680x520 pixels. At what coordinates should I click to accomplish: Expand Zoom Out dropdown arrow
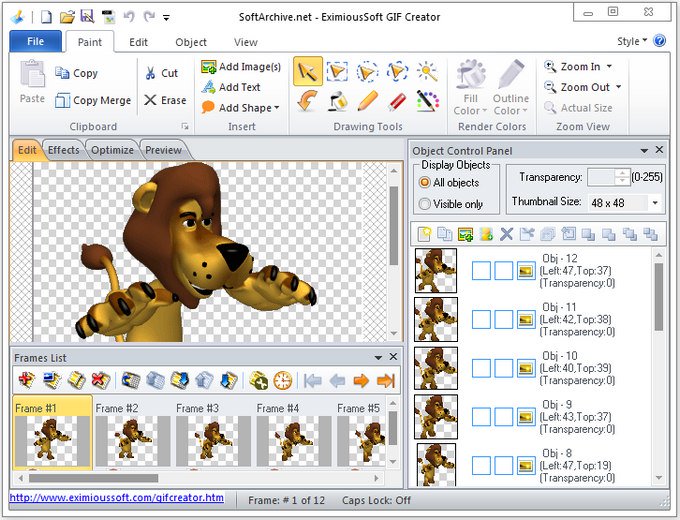pyautogui.click(x=618, y=87)
